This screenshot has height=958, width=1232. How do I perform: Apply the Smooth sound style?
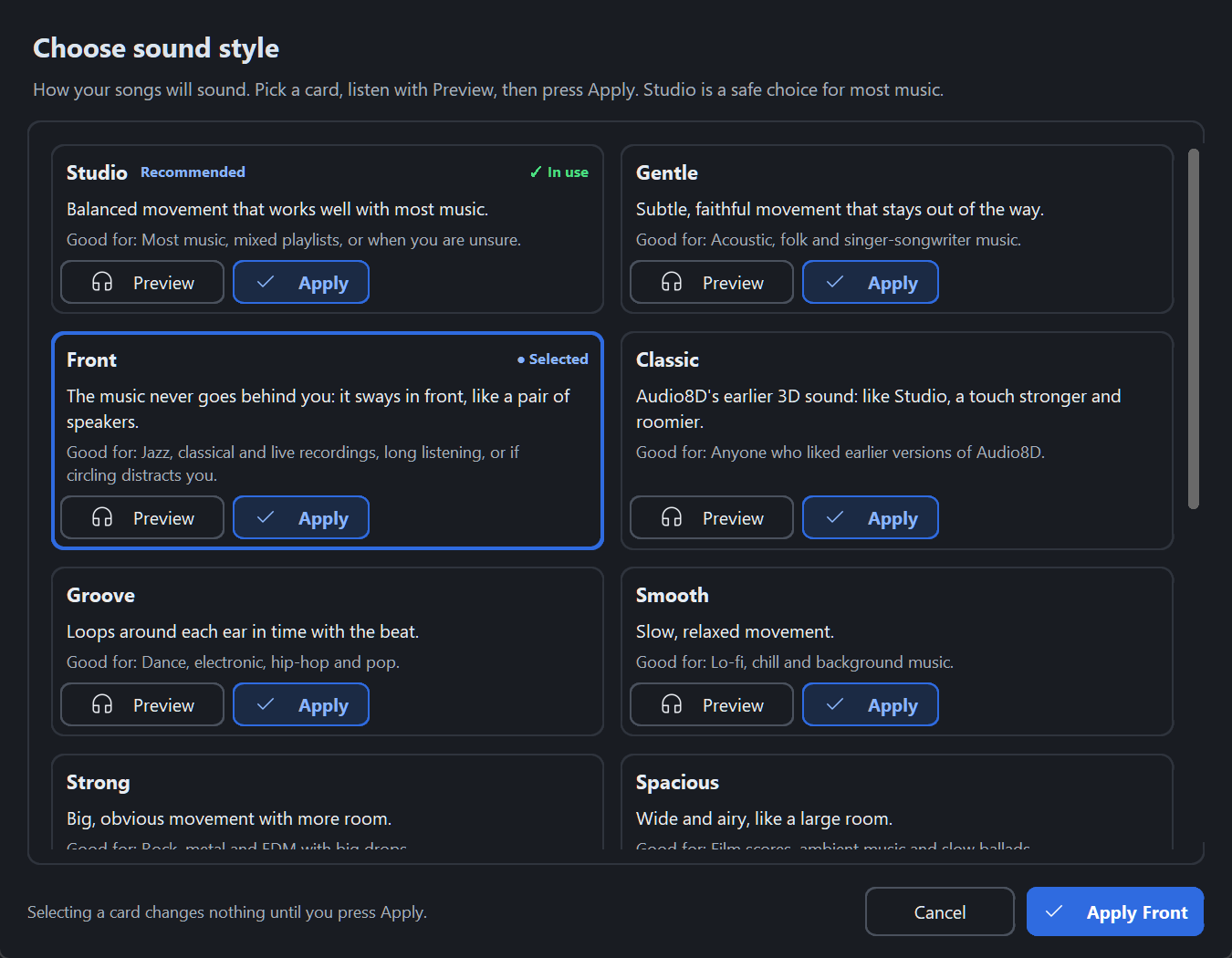coord(871,704)
